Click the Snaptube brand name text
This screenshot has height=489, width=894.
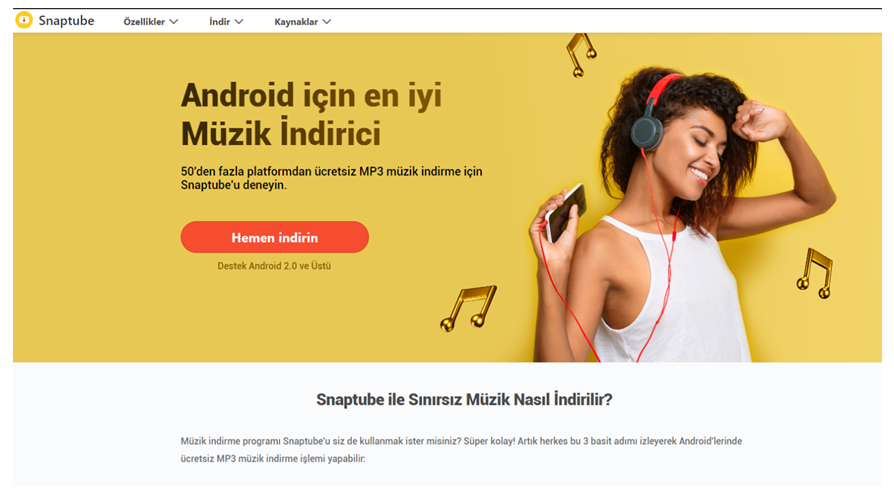pos(66,21)
